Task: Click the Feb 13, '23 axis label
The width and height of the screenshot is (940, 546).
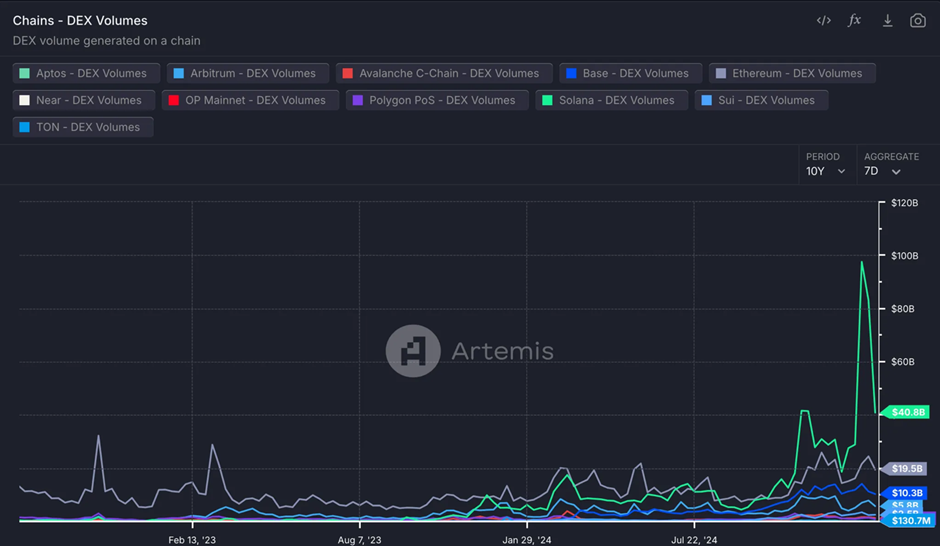Action: (x=192, y=540)
